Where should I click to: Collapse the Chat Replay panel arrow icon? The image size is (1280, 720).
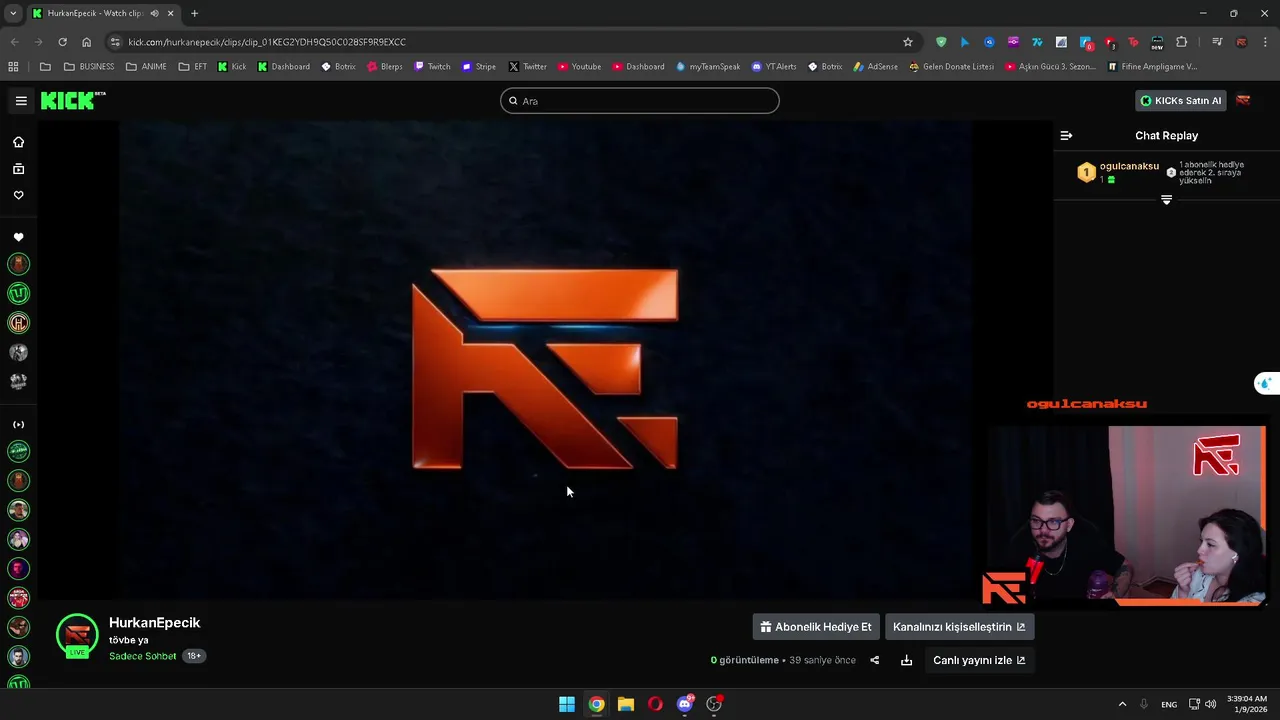tap(1066, 135)
